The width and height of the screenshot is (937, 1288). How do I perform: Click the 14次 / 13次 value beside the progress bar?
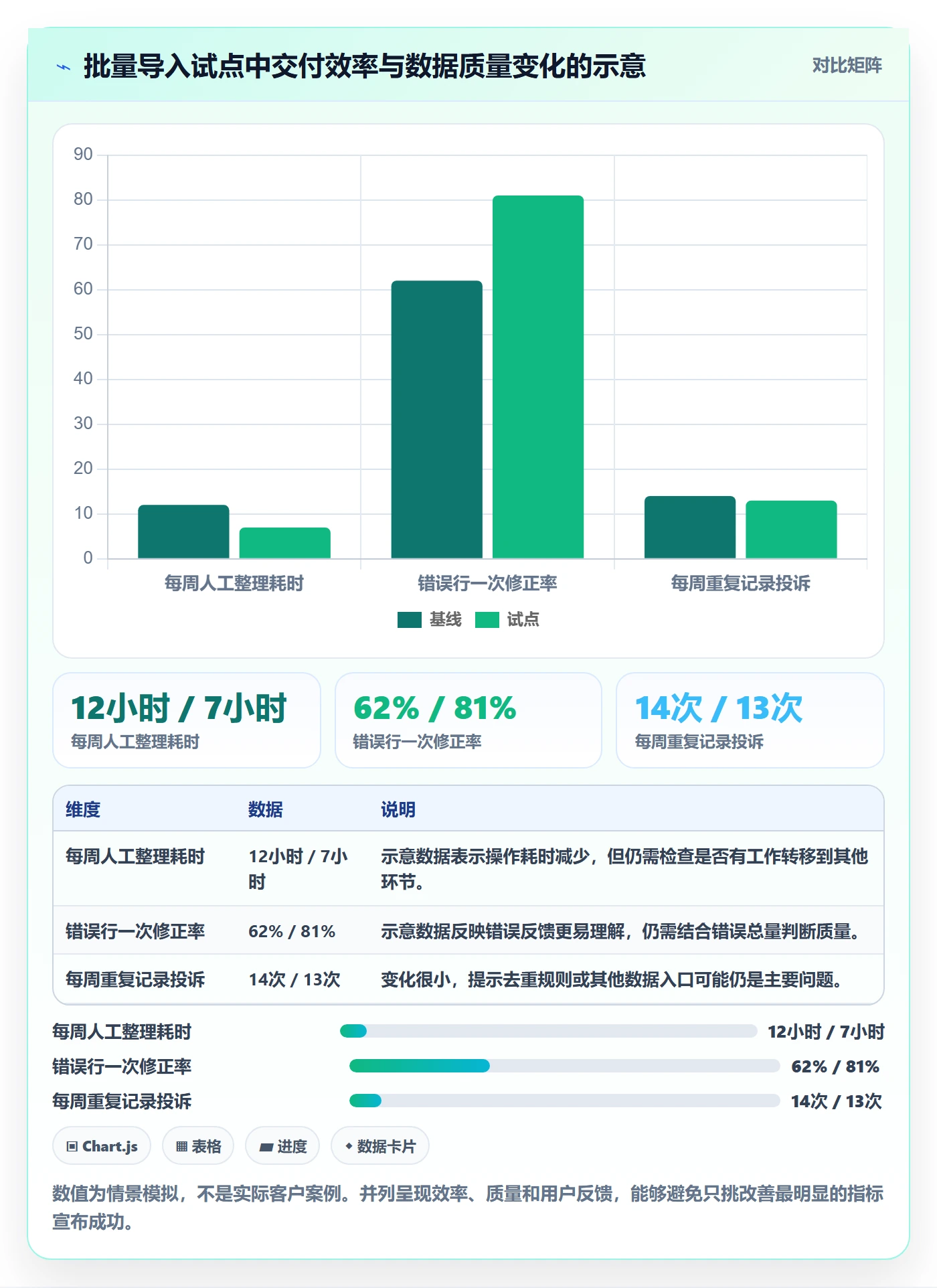point(837,1101)
